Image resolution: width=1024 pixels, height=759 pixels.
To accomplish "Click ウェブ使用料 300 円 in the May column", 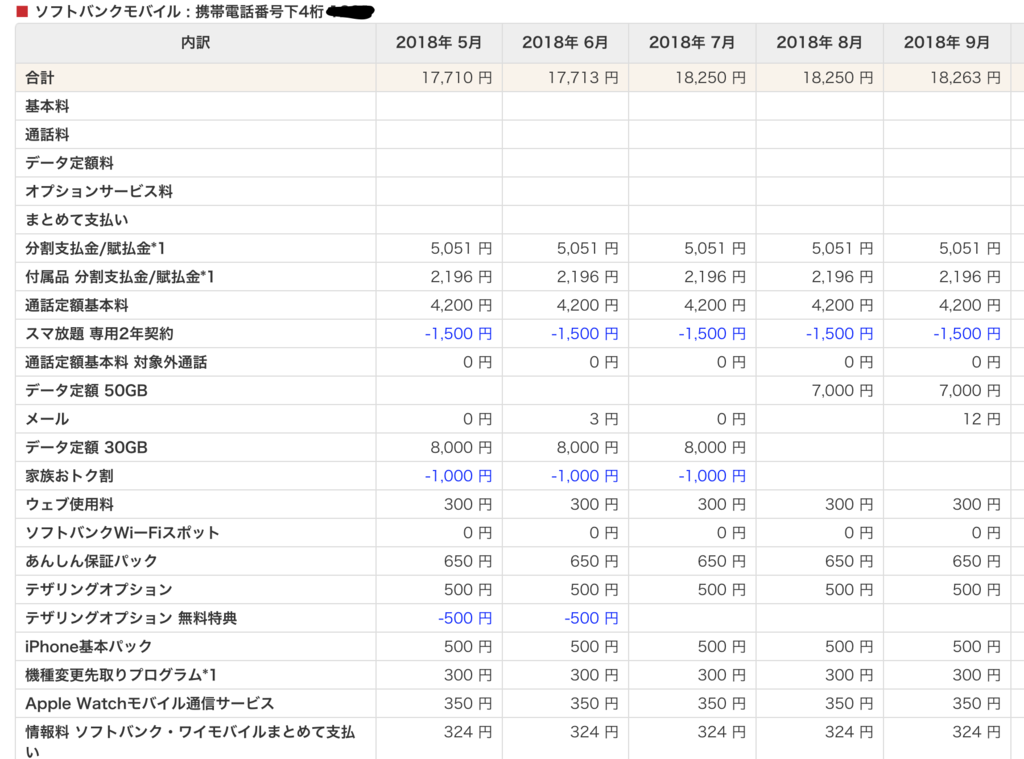I will [x=468, y=504].
